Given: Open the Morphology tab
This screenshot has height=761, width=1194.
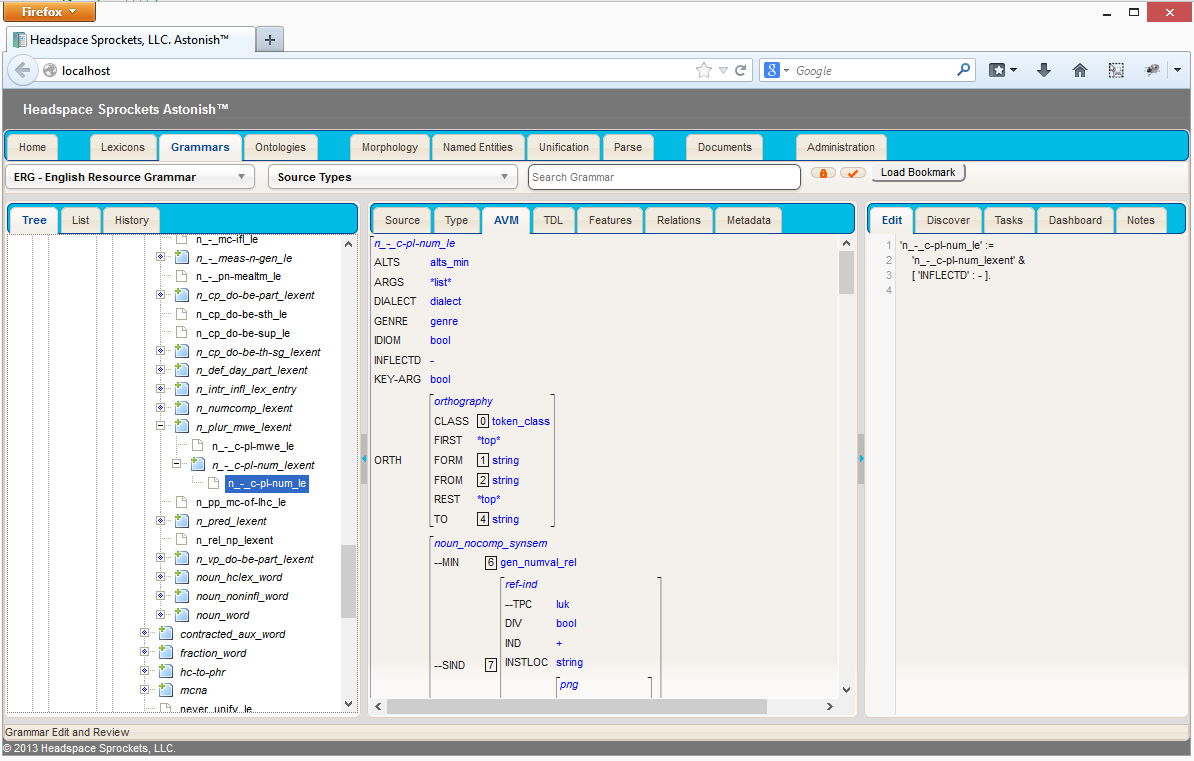Looking at the screenshot, I should [x=389, y=147].
